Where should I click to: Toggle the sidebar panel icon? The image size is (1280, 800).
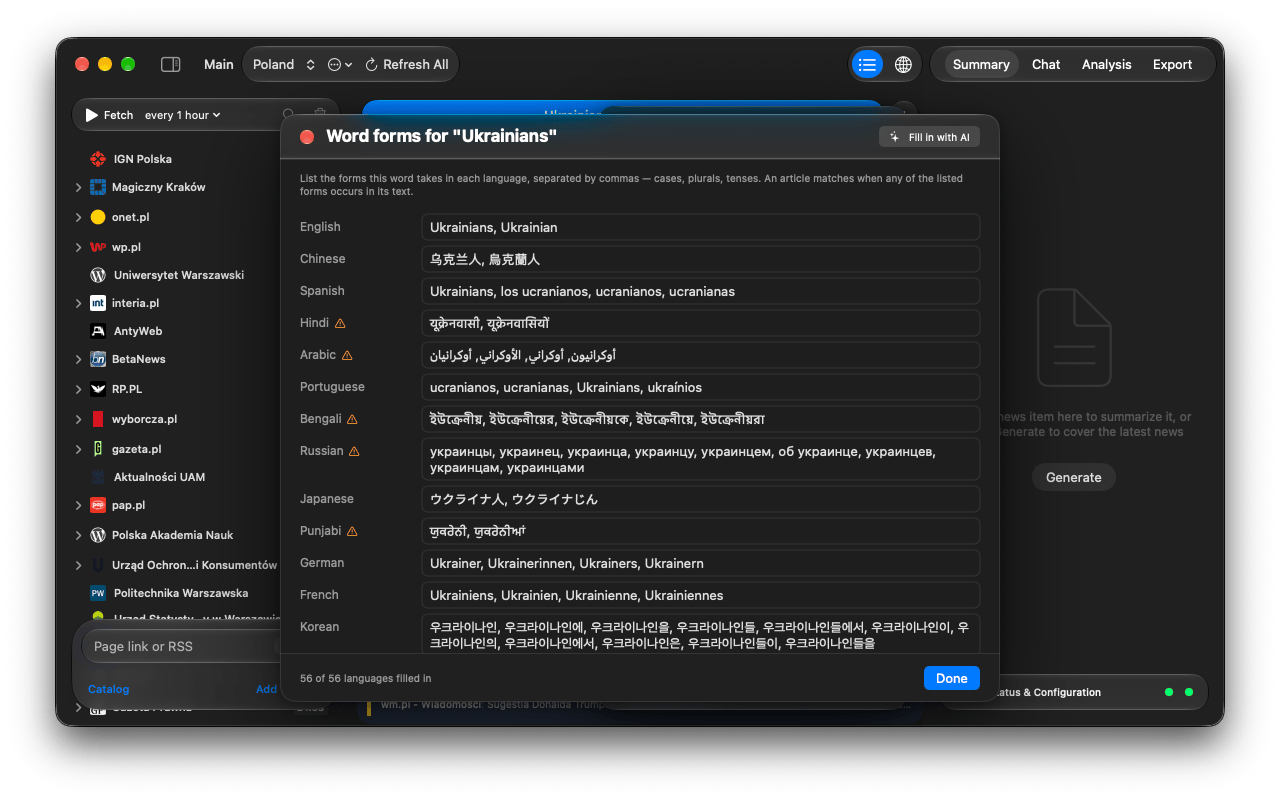tap(171, 65)
